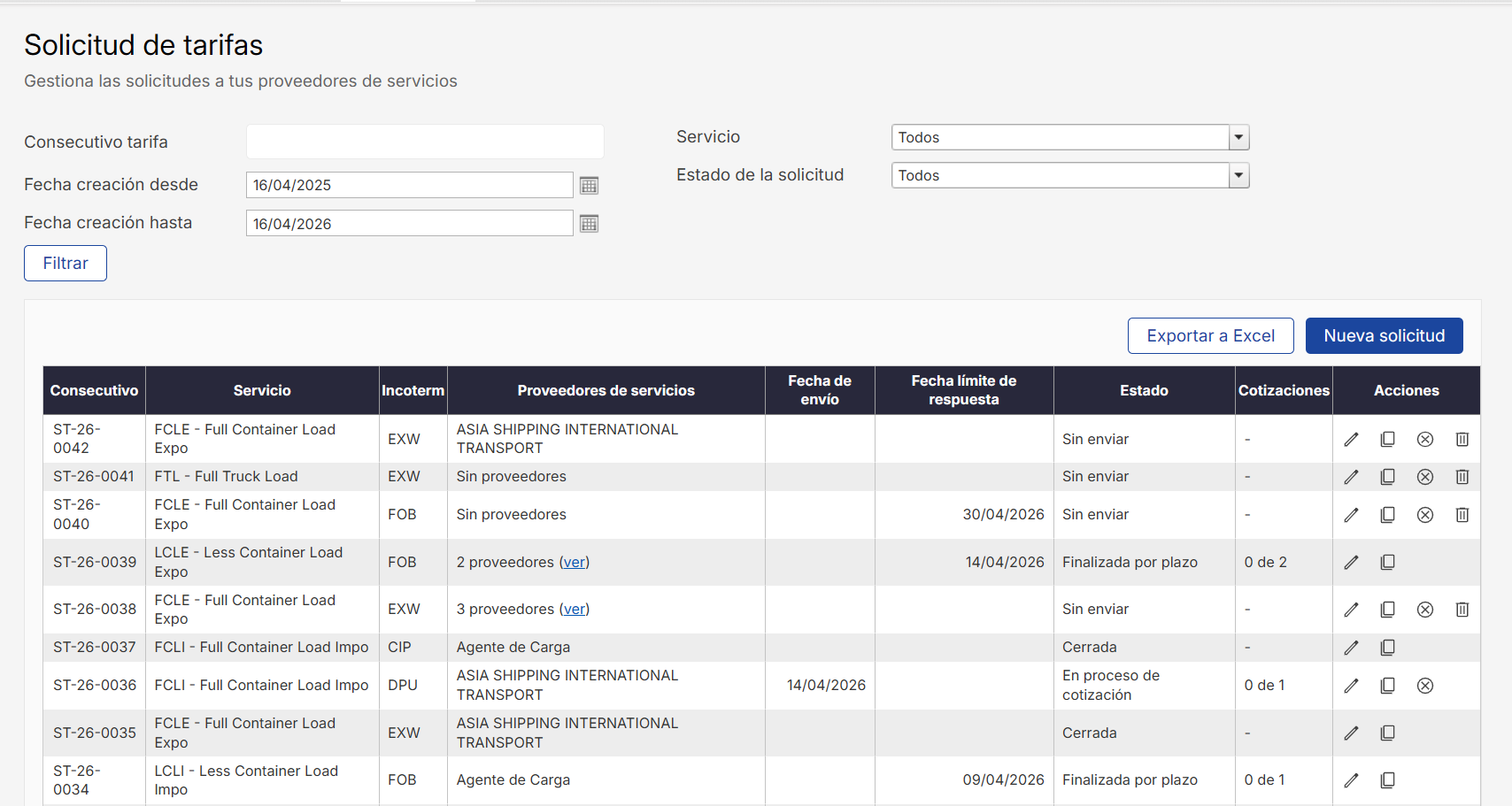Select the Estado column header

tap(1145, 390)
